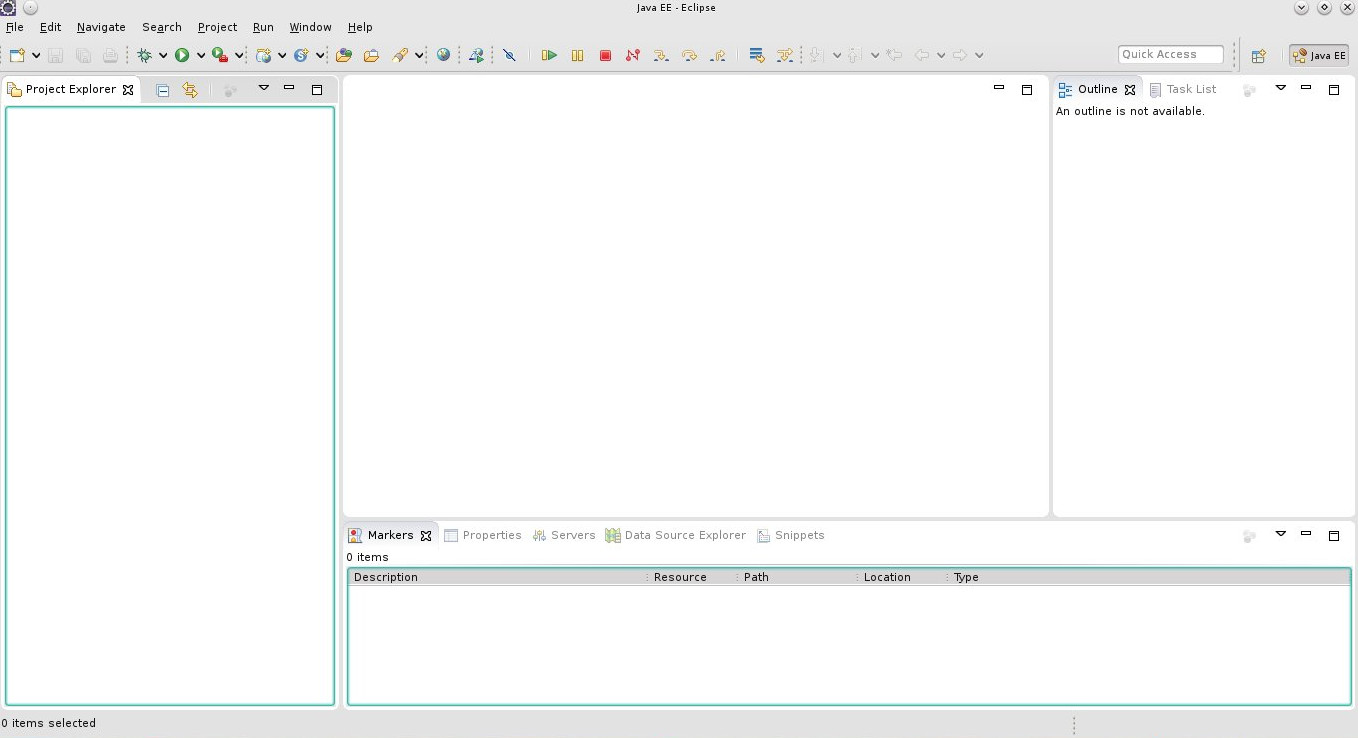1358x738 pixels.
Task: Open the Window menu
Action: (x=310, y=27)
